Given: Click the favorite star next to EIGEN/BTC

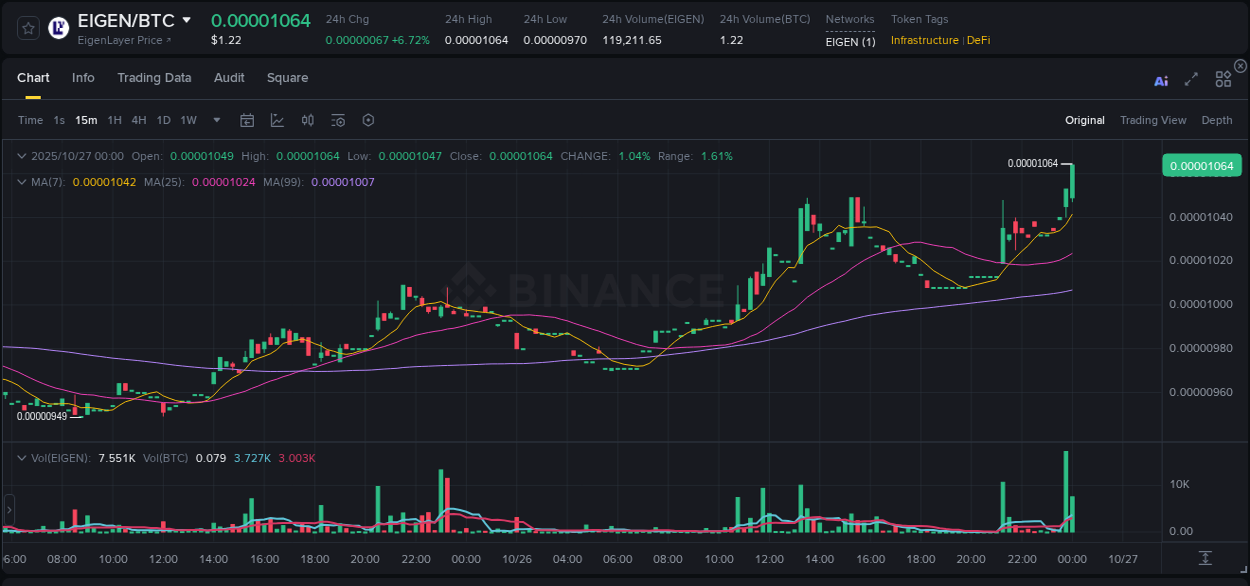Looking at the screenshot, I should [x=27, y=27].
